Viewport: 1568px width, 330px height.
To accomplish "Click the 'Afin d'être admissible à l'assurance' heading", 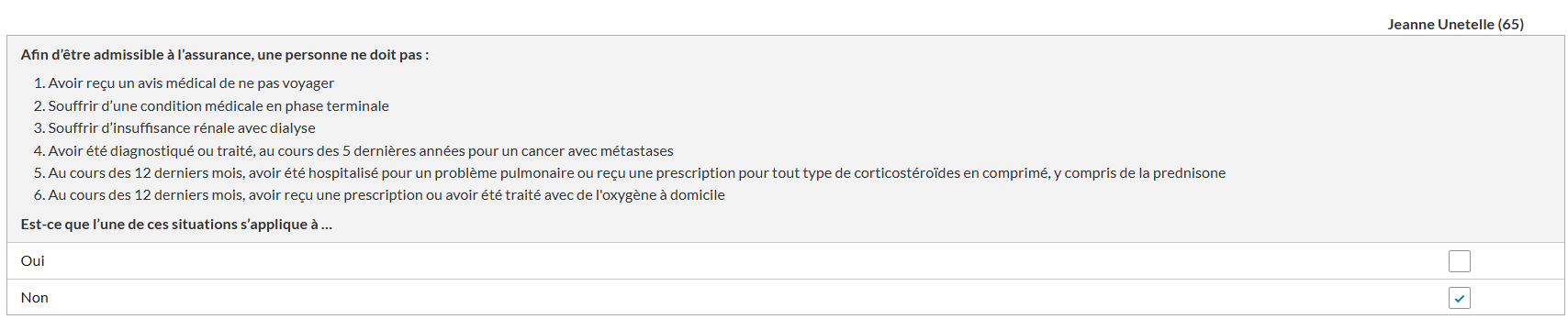I will [x=225, y=55].
